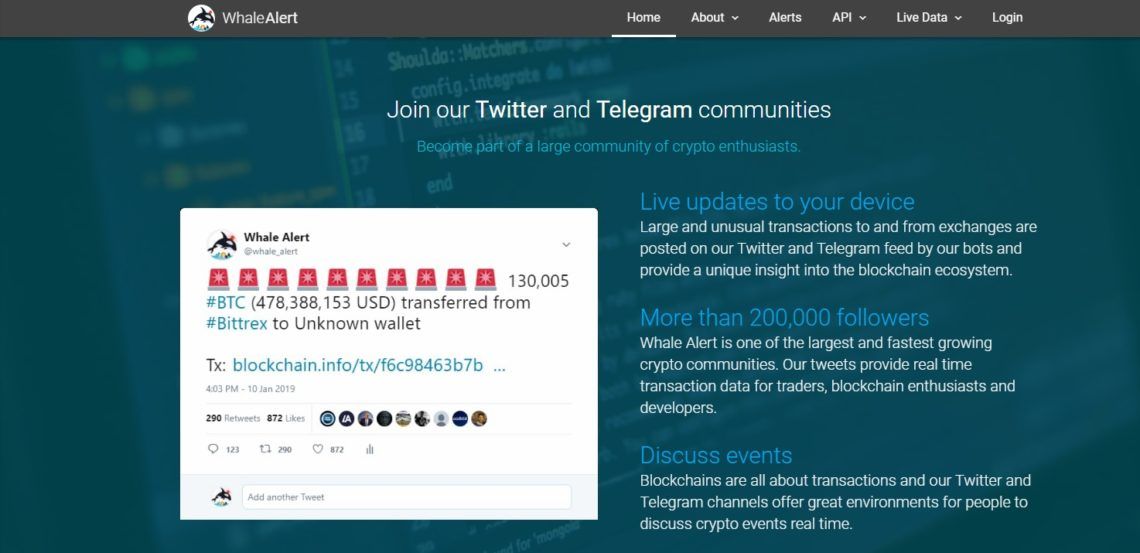The image size is (1140, 553).
Task: Open the Alerts page
Action: pyautogui.click(x=785, y=18)
